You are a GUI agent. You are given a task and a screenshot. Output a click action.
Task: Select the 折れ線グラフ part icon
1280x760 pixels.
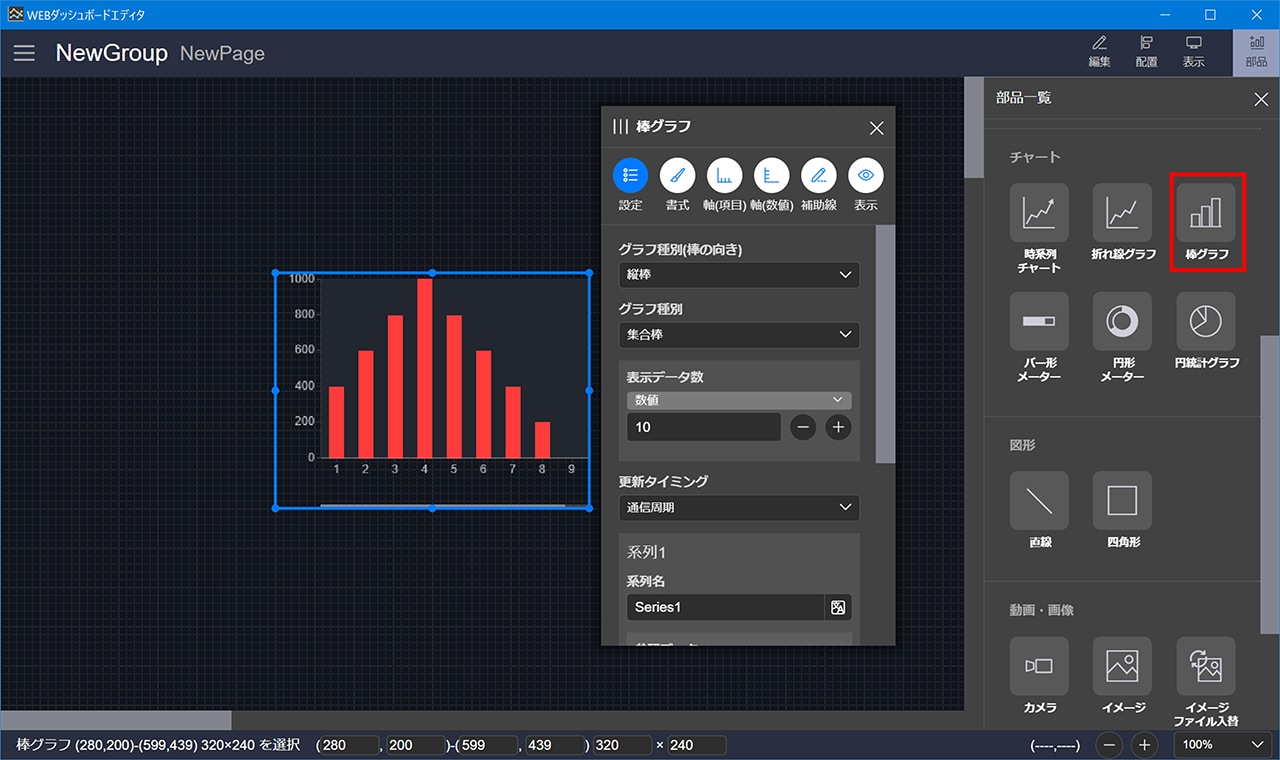pyautogui.click(x=1122, y=213)
